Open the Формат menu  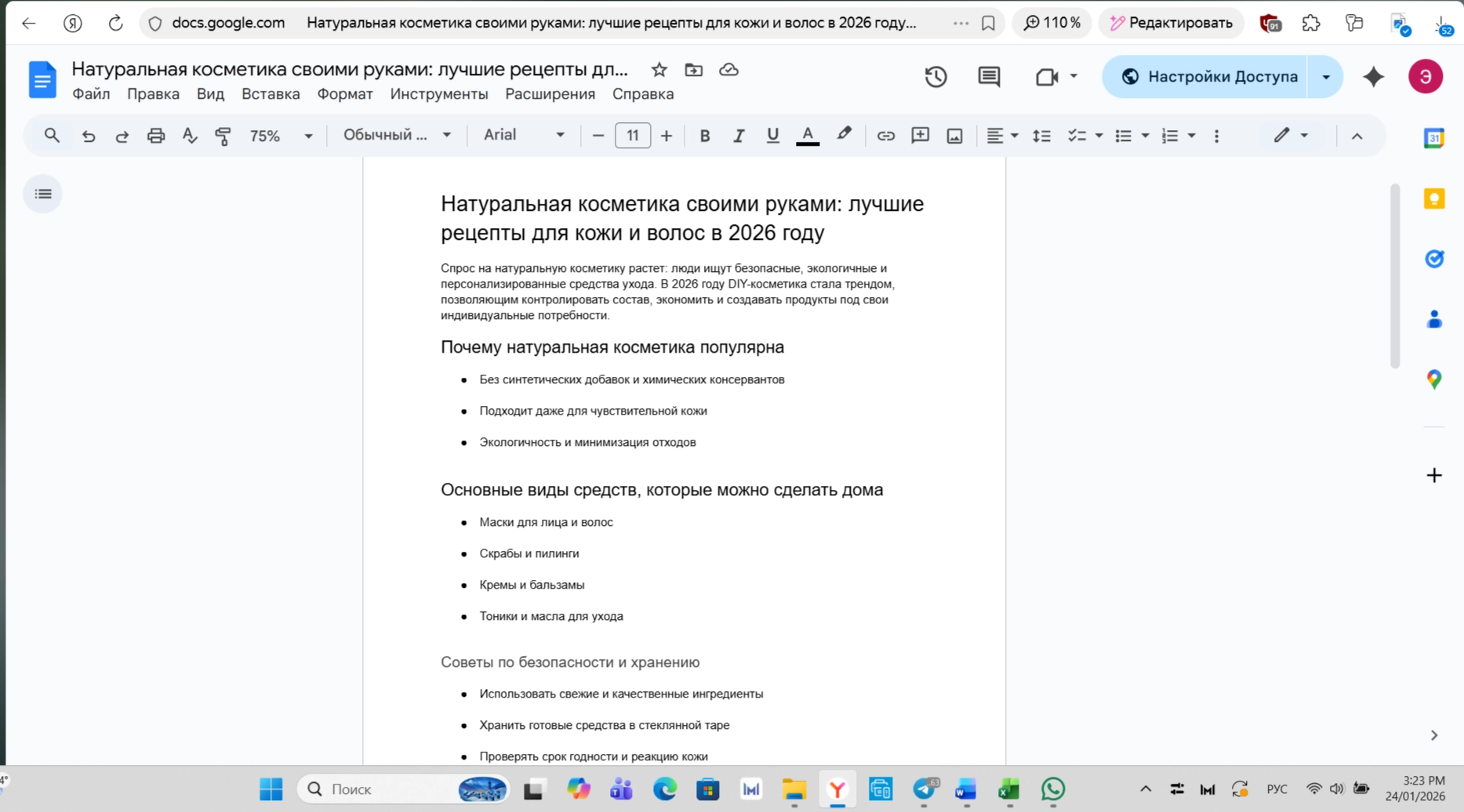[x=344, y=94]
